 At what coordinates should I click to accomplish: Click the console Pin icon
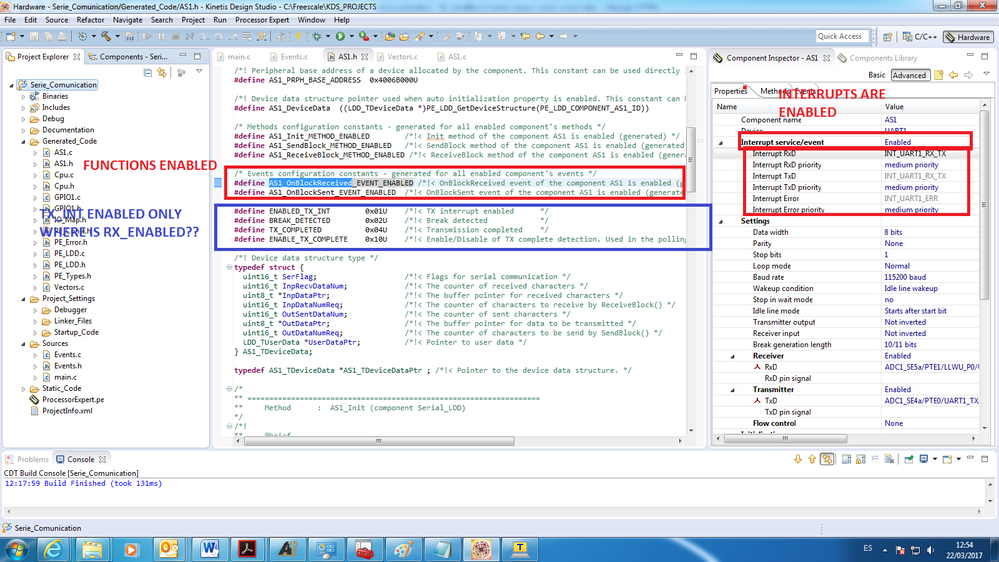(x=909, y=459)
